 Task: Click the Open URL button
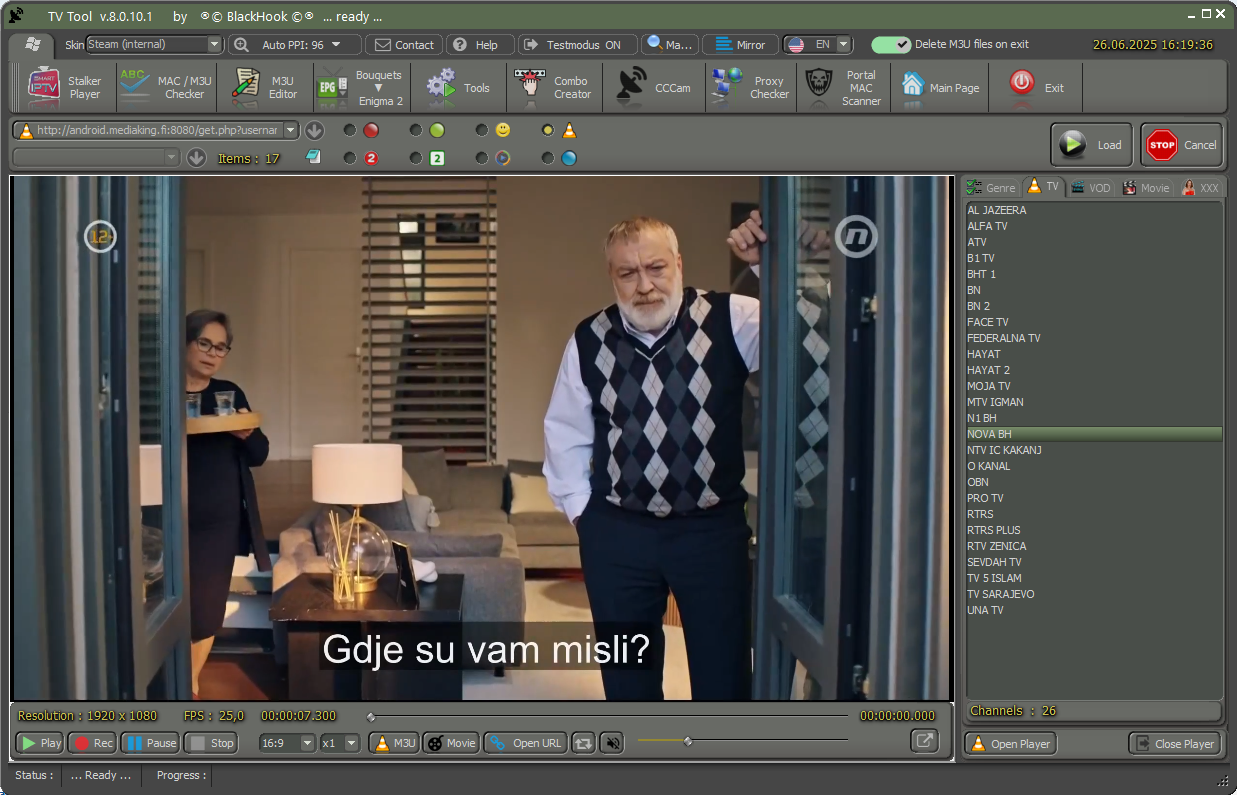coord(526,743)
